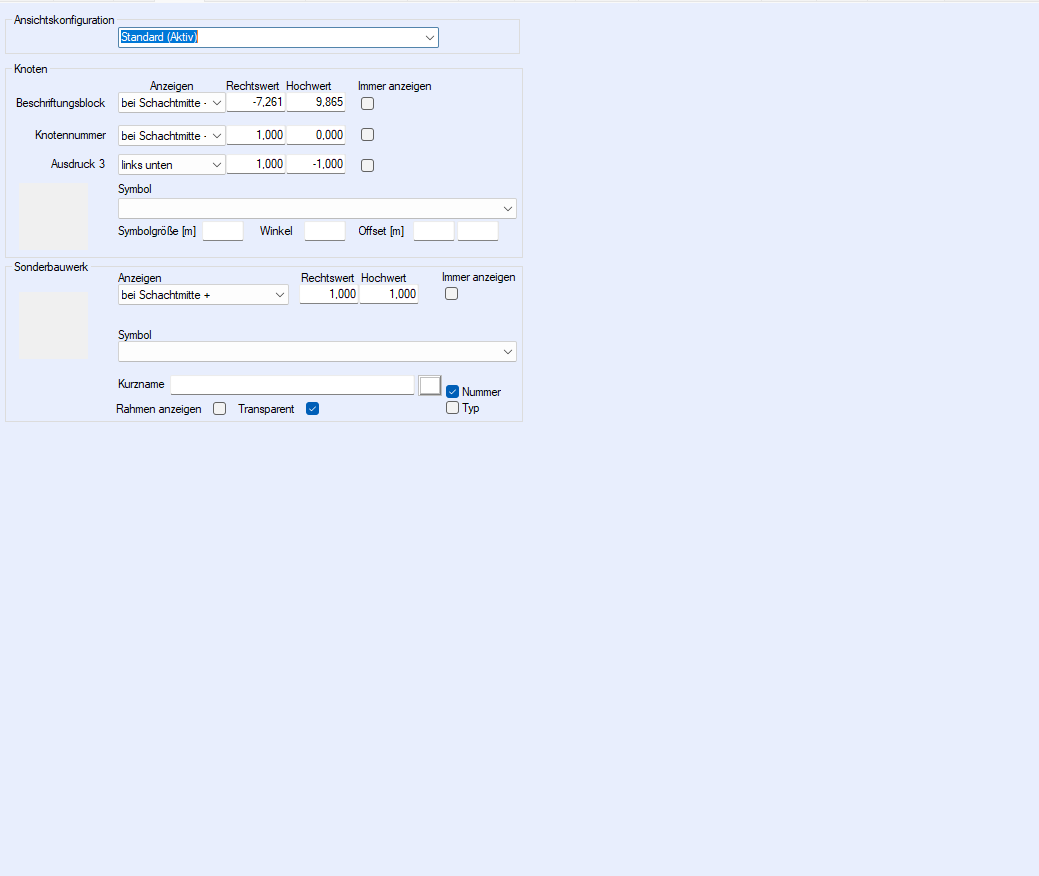Open the Knotennummer Anzeigen dropdown
Viewport: 1039px width, 876px height.
point(171,135)
